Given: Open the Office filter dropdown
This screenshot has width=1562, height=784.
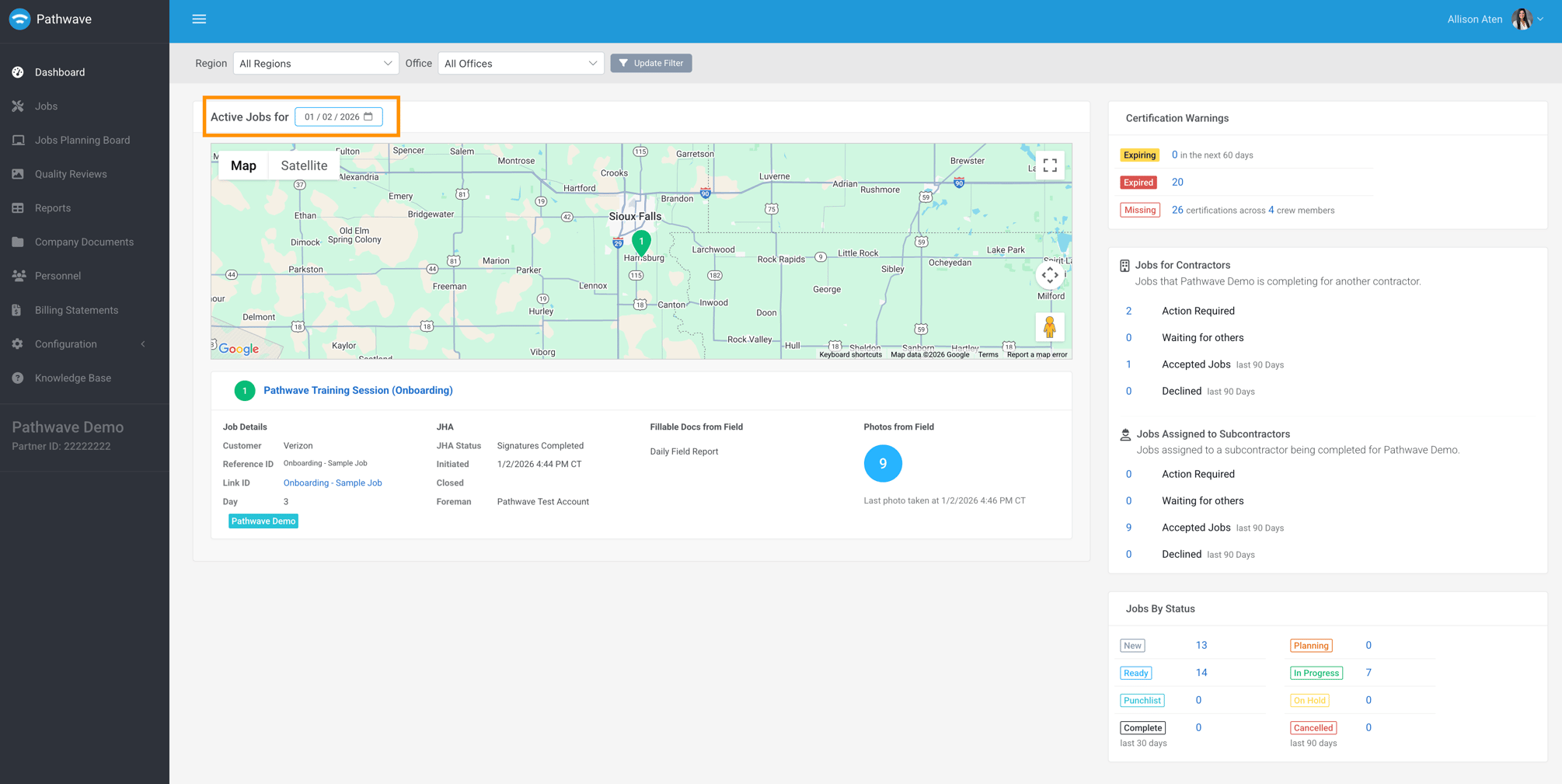Looking at the screenshot, I should click(521, 63).
